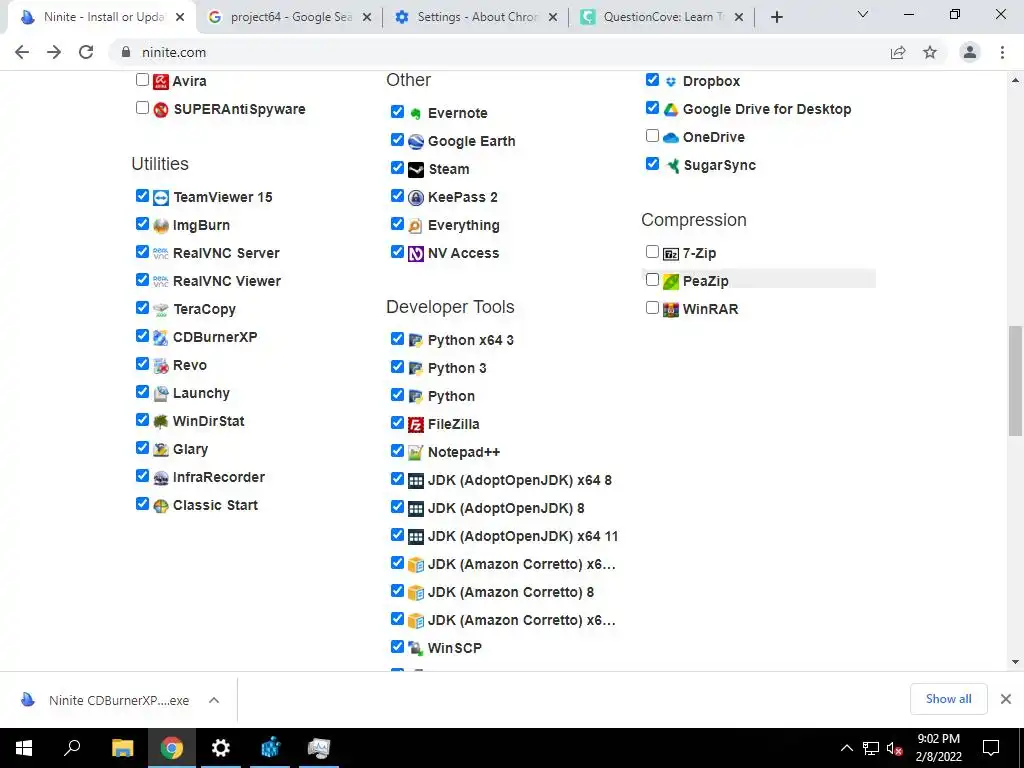Click the Notepad++ icon

click(x=416, y=453)
